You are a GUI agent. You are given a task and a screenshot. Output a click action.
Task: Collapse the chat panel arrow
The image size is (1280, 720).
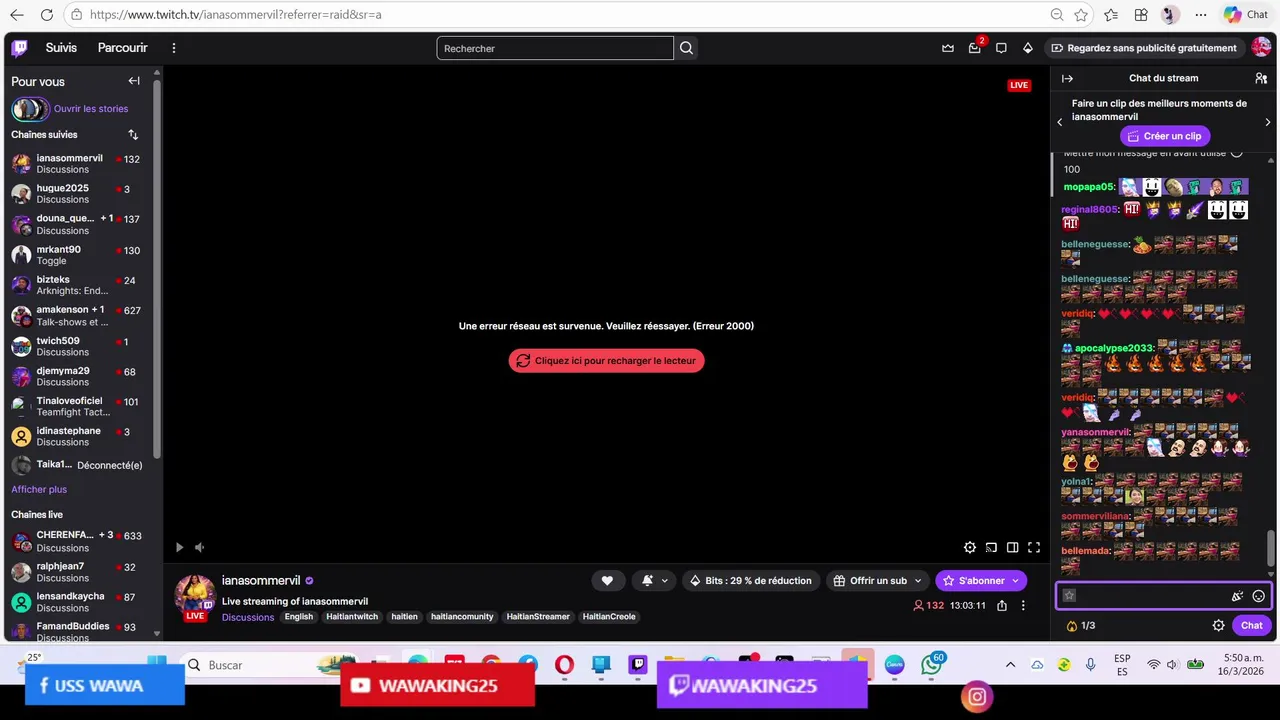(x=1067, y=78)
